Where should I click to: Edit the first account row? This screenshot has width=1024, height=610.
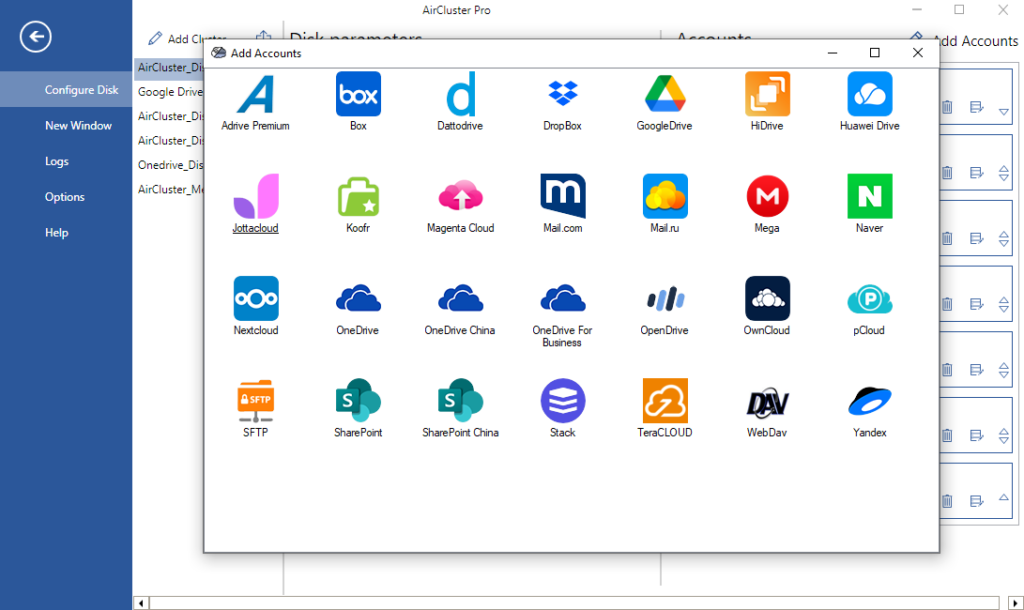pyautogui.click(x=976, y=106)
